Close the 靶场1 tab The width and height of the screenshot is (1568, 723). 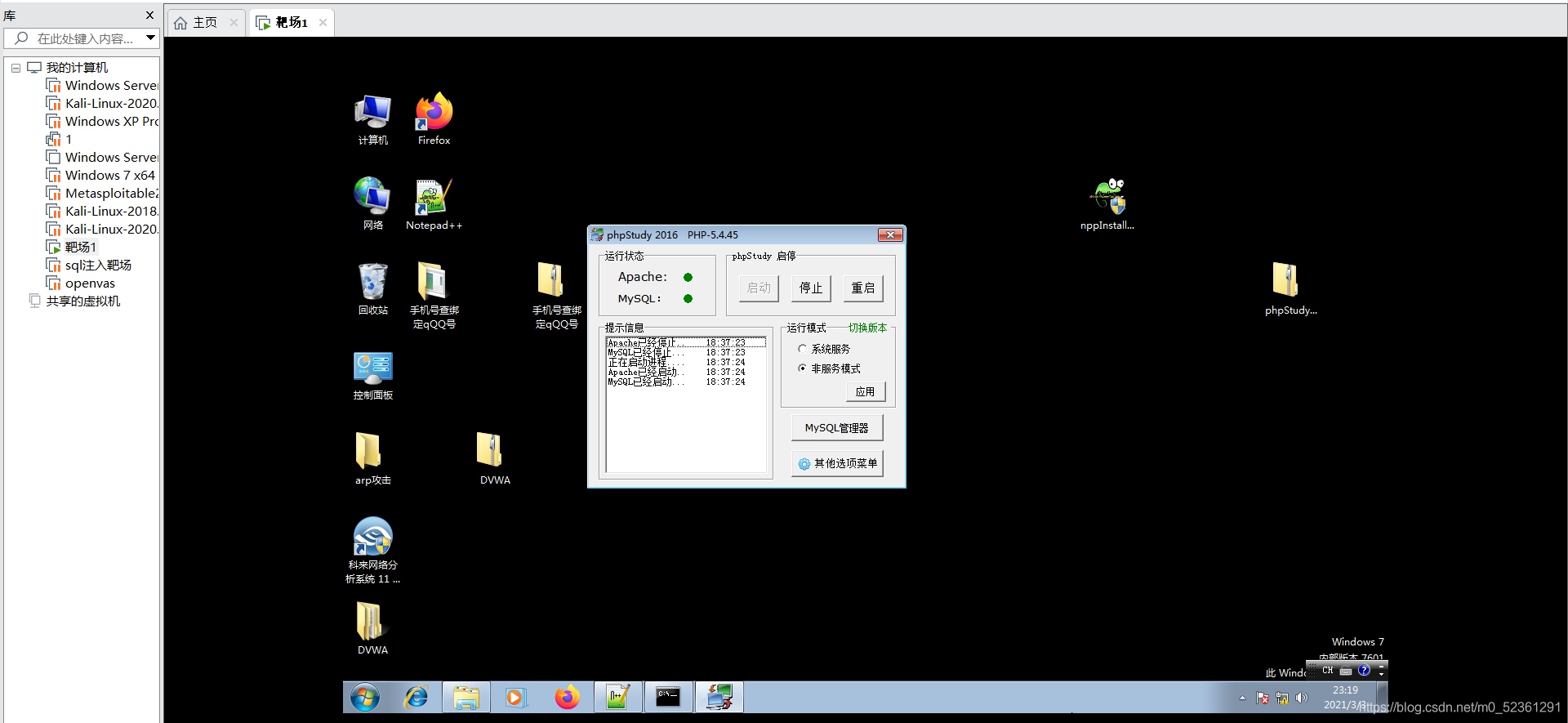tap(323, 22)
